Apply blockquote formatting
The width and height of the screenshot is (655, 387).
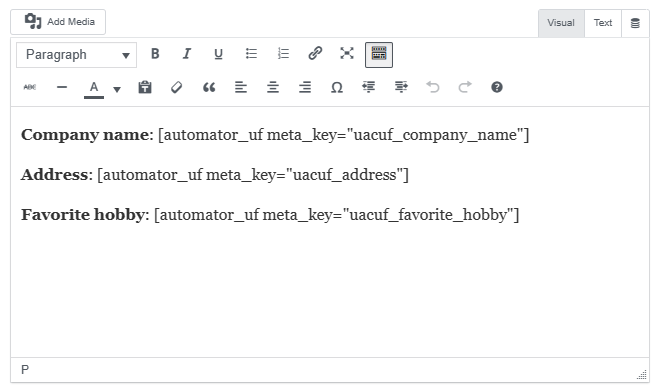tap(209, 87)
